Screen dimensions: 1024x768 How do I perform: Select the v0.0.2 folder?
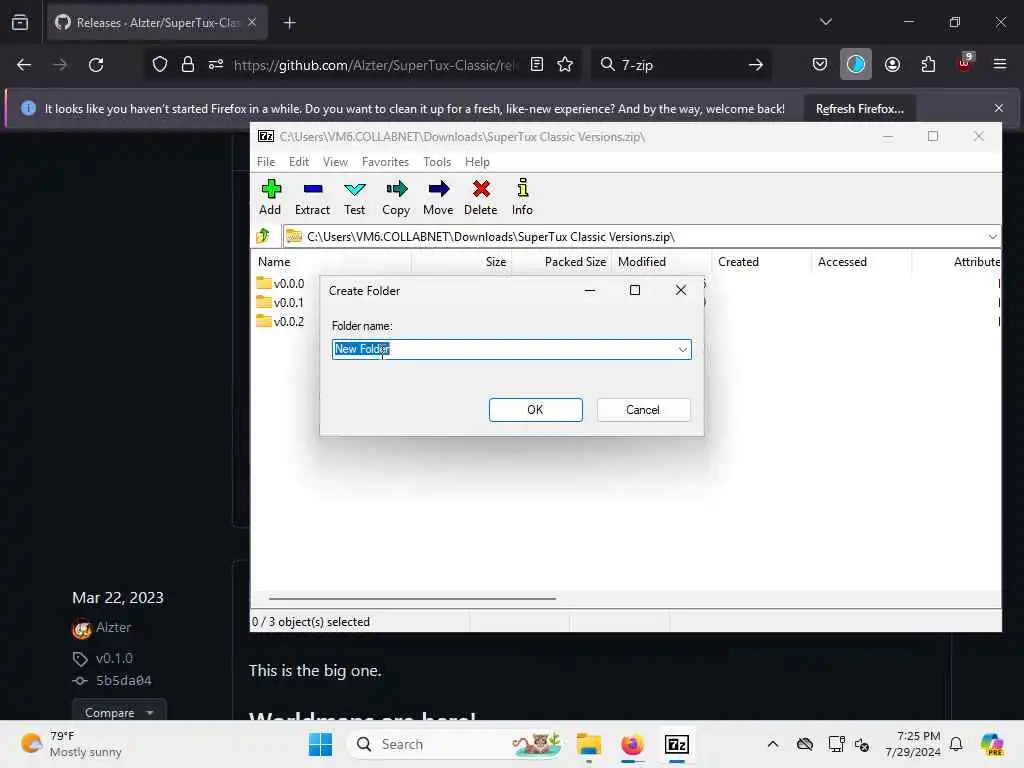coord(281,321)
